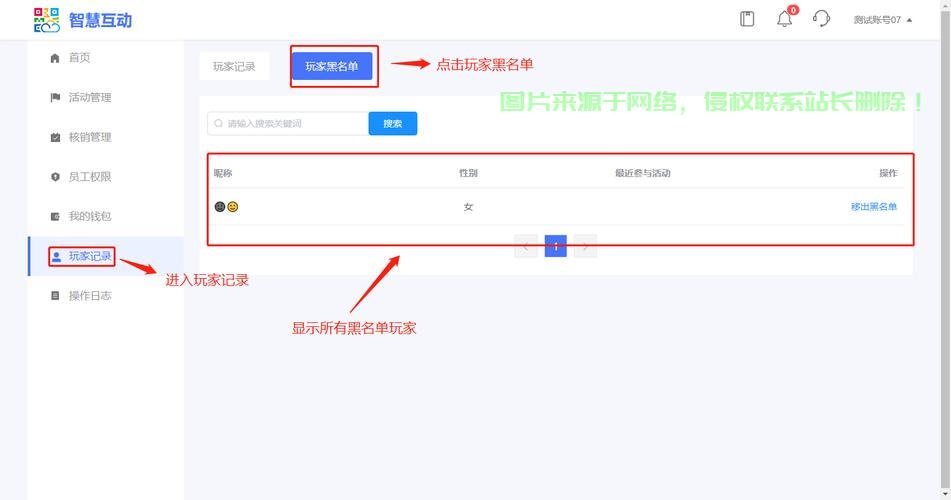
Task: Switch to the 玩家记录 tab
Action: click(234, 67)
